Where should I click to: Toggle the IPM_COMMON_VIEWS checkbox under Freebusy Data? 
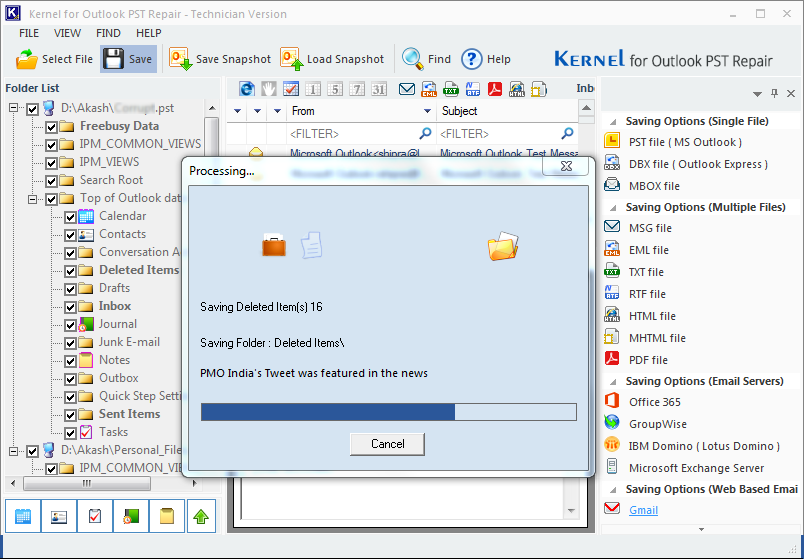click(51, 145)
